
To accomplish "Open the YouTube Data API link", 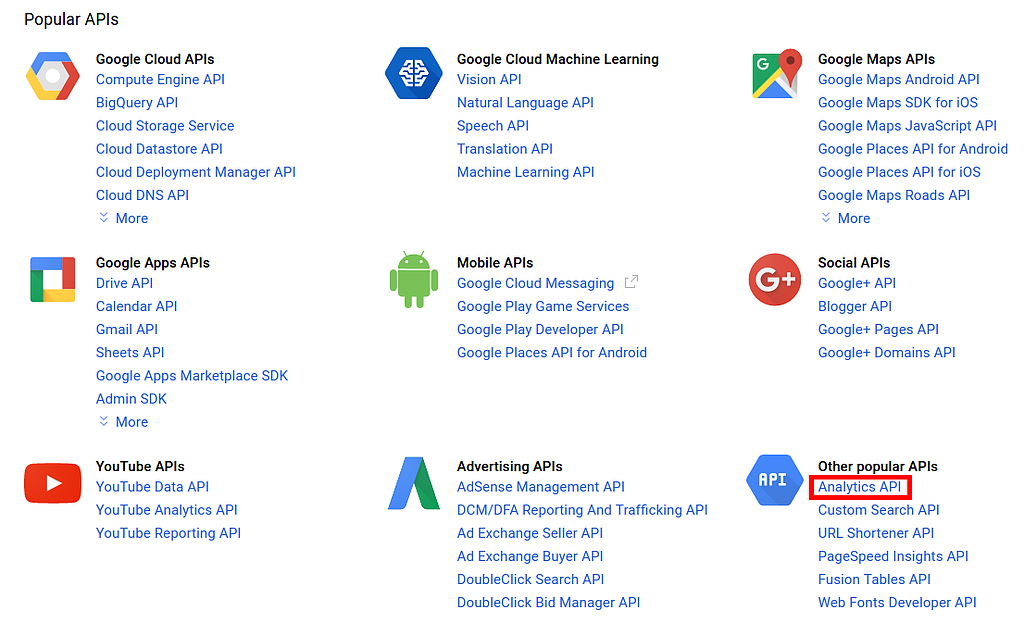I will 152,487.
